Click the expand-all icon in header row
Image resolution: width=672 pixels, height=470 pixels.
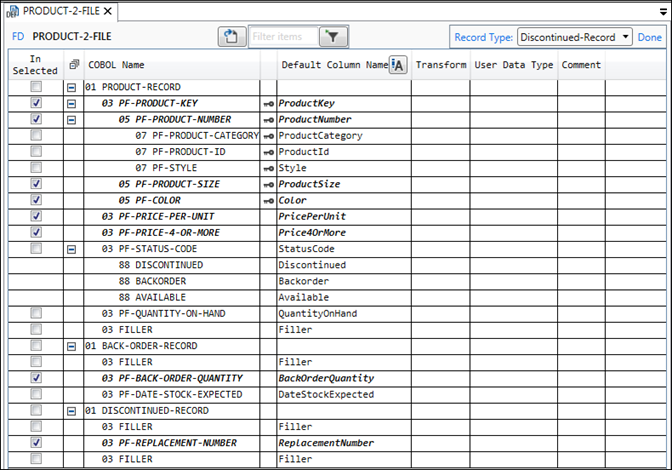click(73, 65)
